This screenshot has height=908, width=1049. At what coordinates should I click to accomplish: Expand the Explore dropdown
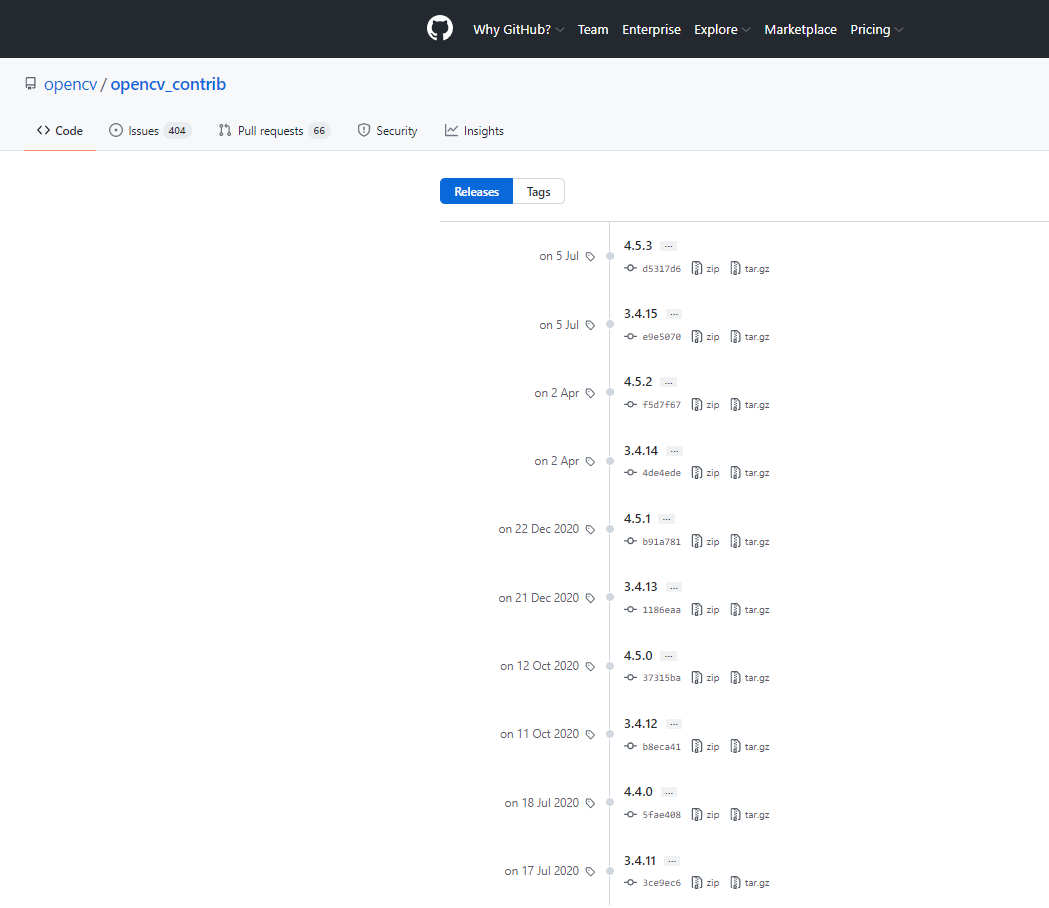722,29
